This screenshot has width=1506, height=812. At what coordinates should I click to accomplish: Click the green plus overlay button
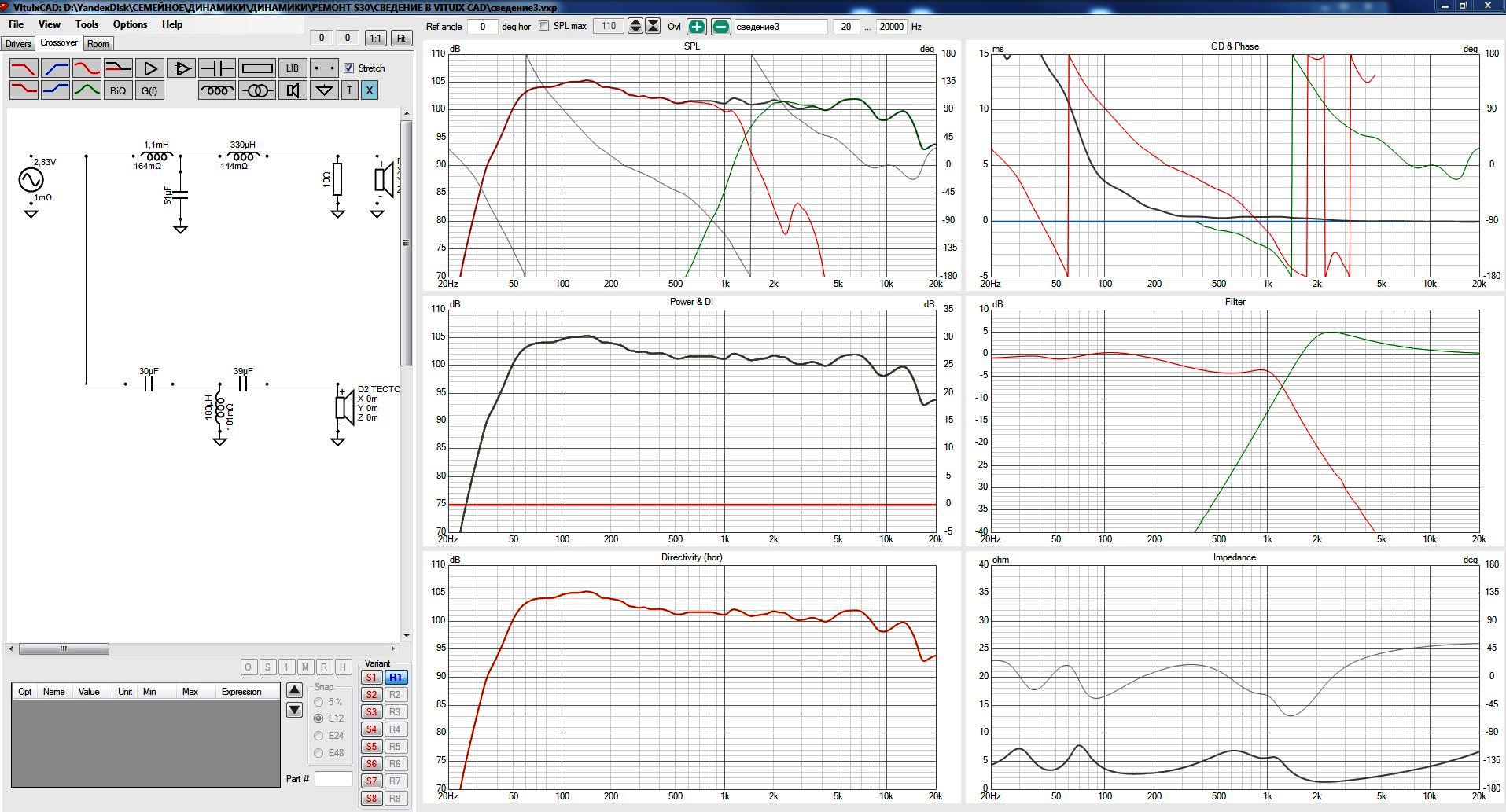tap(697, 27)
